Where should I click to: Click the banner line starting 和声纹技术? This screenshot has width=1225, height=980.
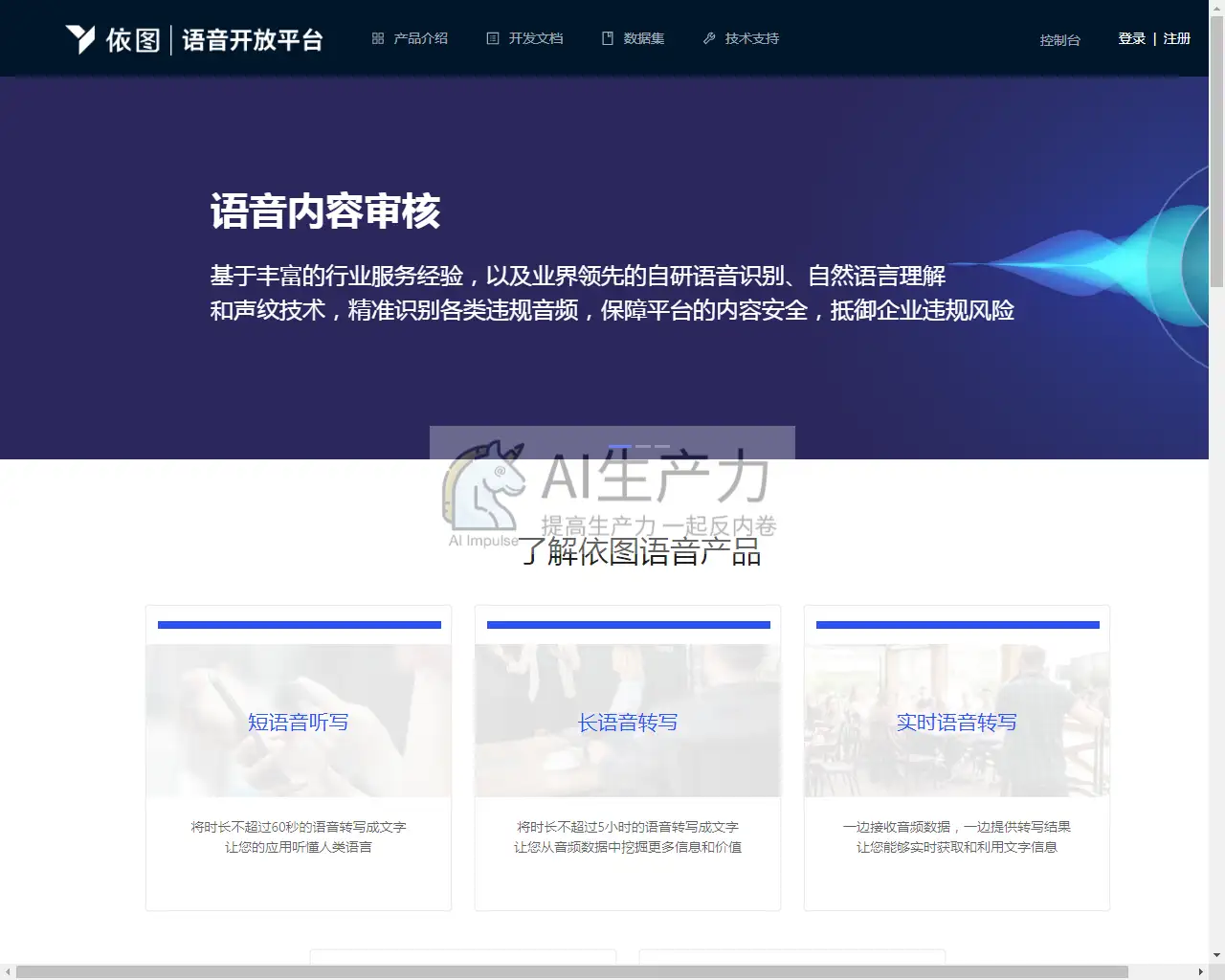pos(612,310)
